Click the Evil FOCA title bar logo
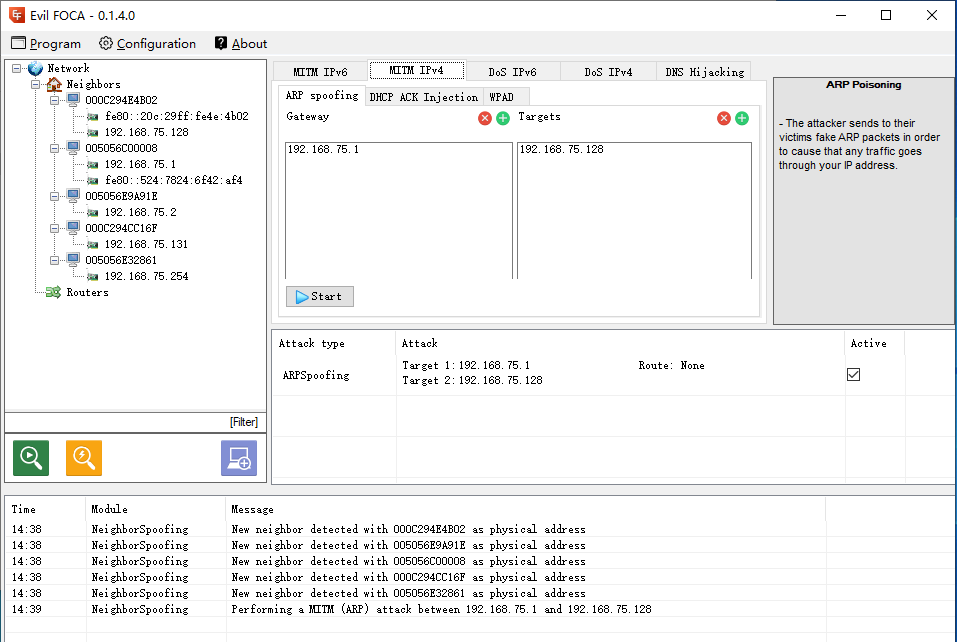 pyautogui.click(x=17, y=15)
